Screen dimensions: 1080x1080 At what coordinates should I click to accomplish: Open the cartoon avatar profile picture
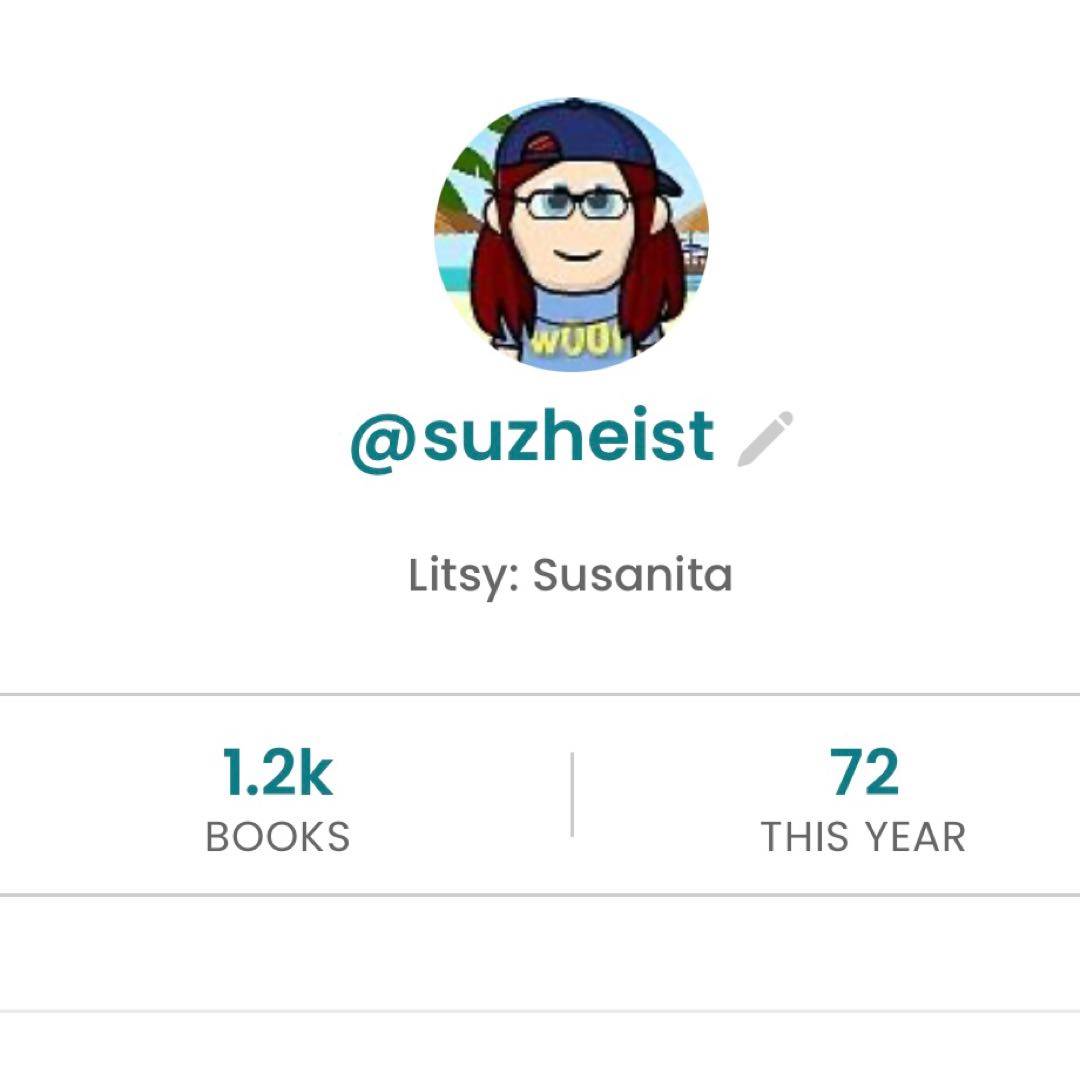571,235
